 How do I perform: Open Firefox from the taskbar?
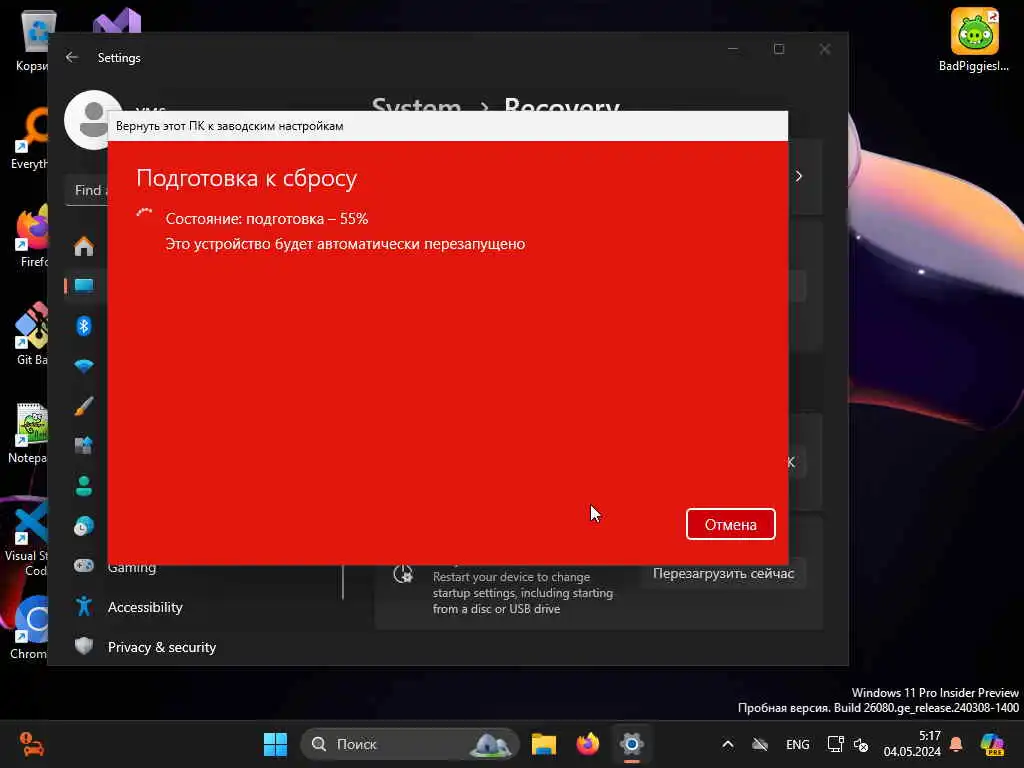tap(588, 744)
